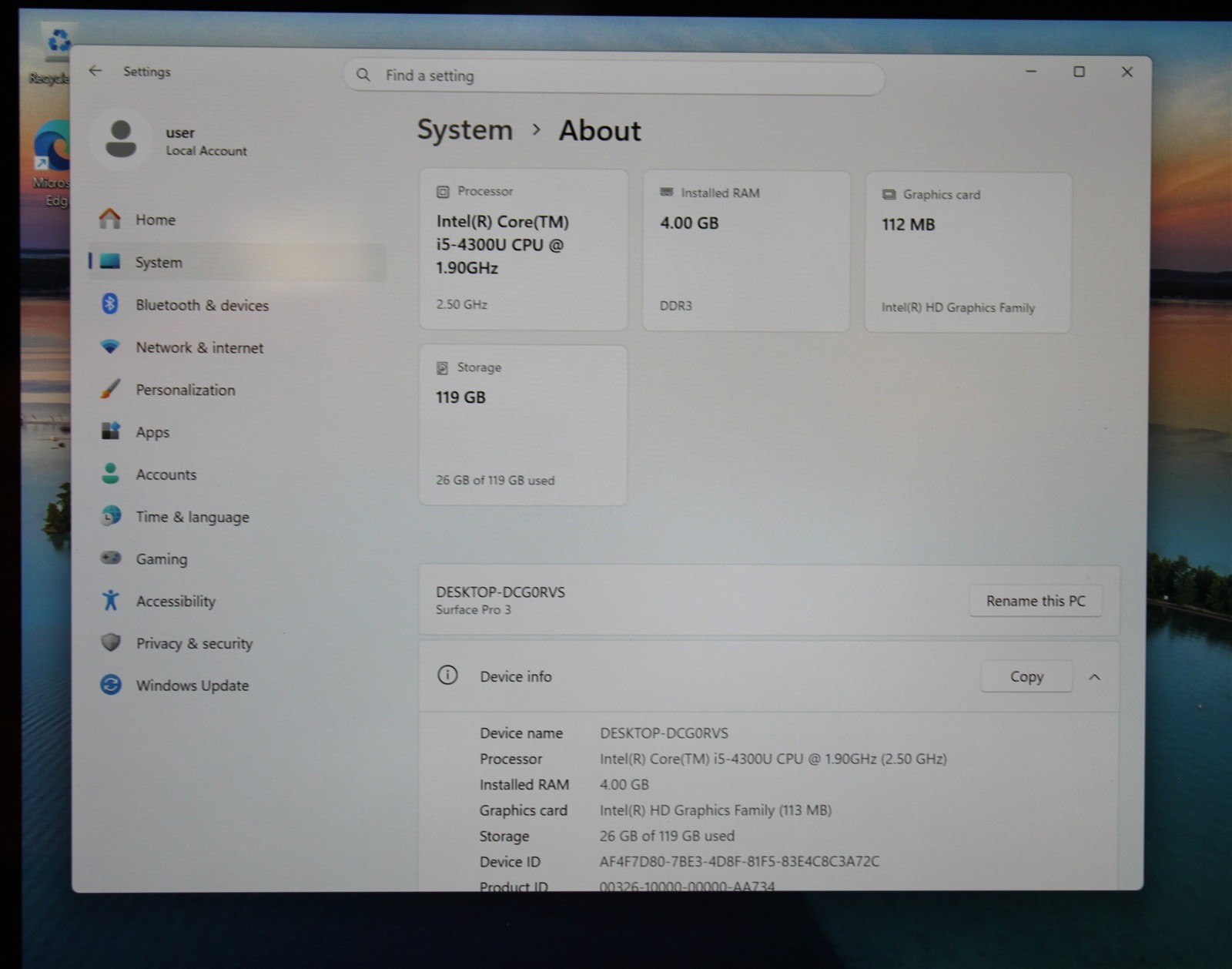Click 4.00 GB value in Device info list
Image resolution: width=1232 pixels, height=969 pixels.
click(624, 784)
